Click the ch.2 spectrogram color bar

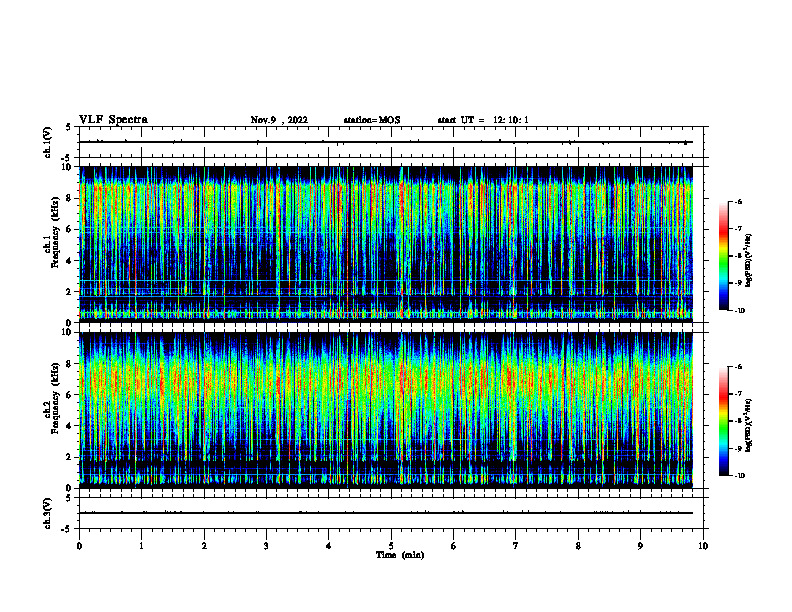tap(724, 421)
